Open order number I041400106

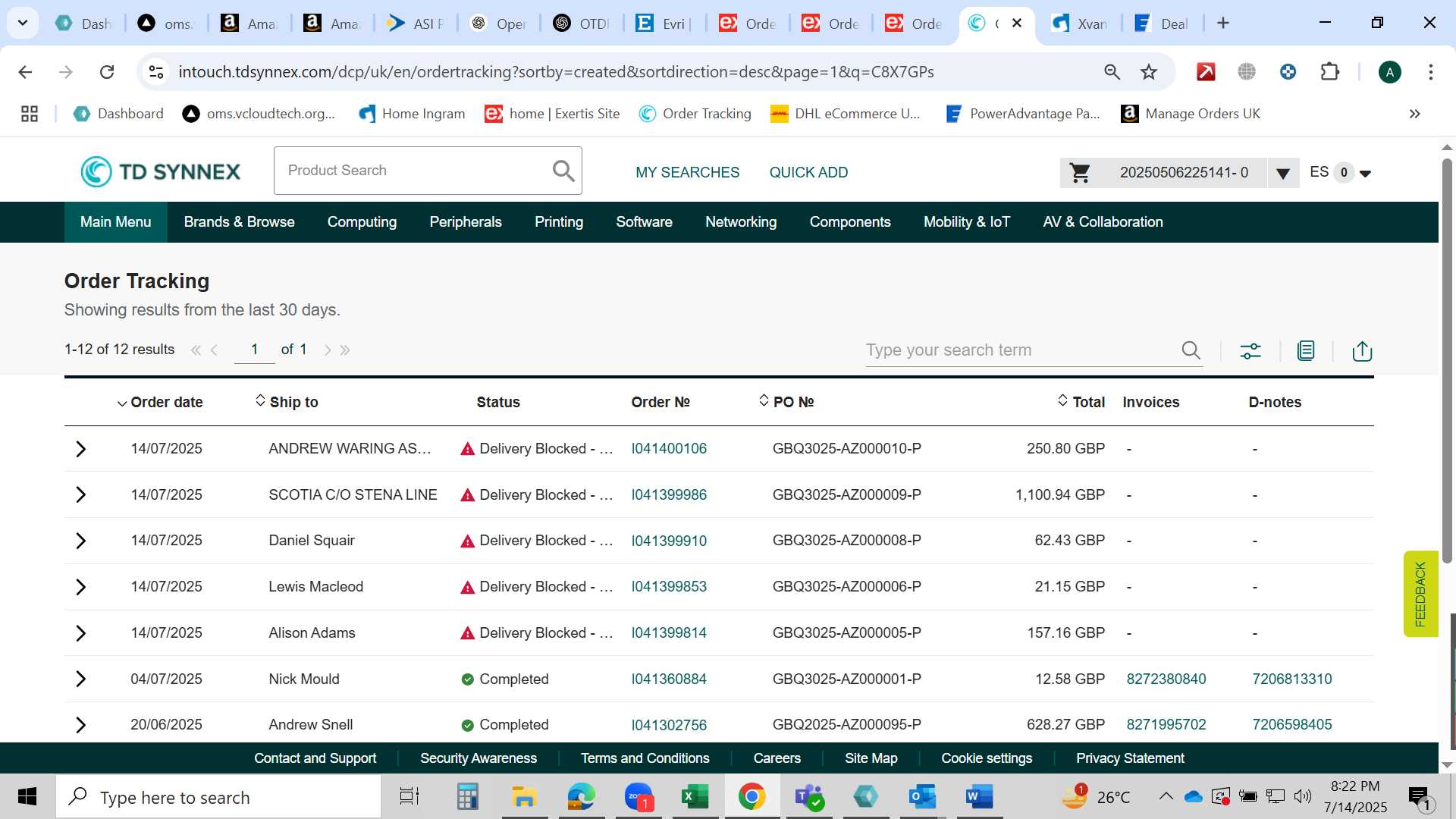(669, 449)
